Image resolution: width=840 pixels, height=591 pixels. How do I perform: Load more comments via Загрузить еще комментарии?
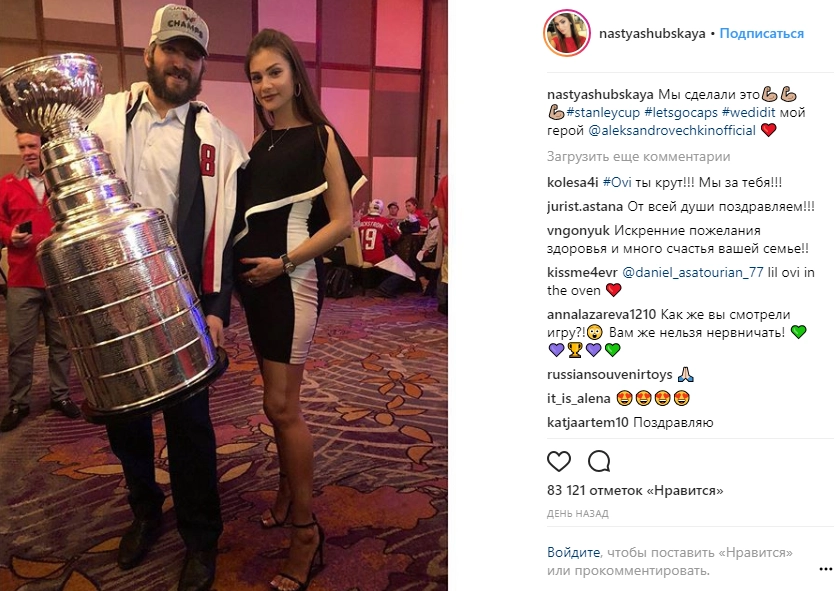tap(639, 156)
